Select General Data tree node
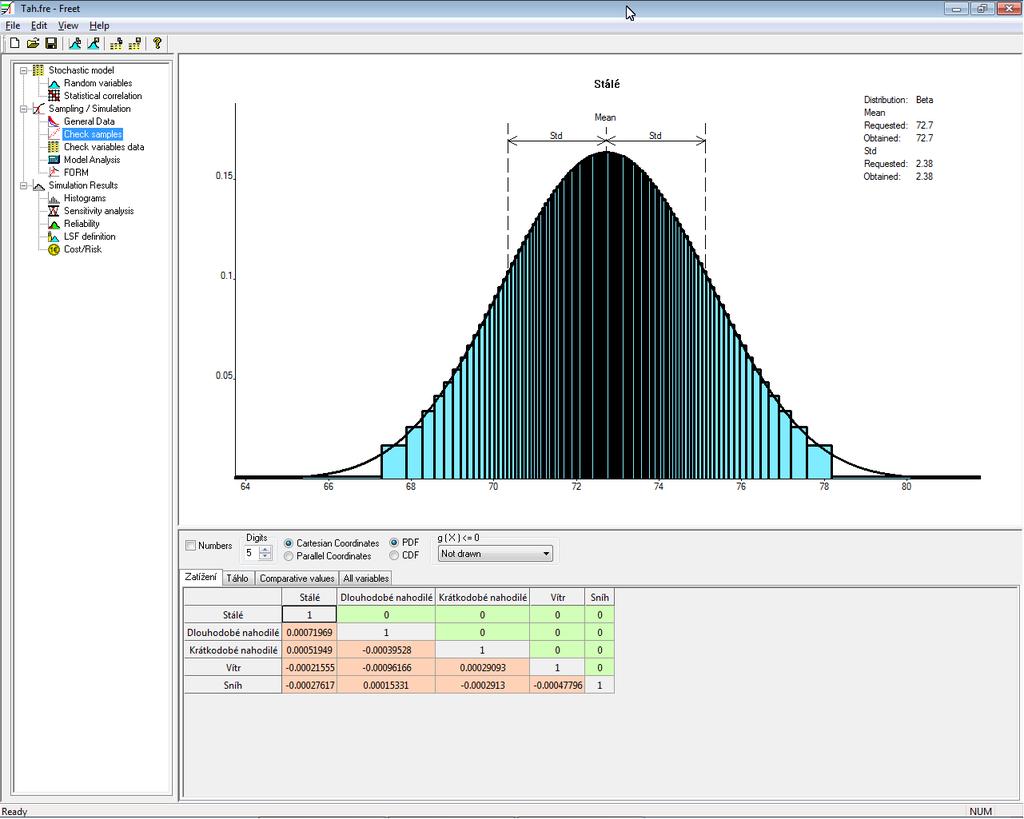 pos(89,121)
